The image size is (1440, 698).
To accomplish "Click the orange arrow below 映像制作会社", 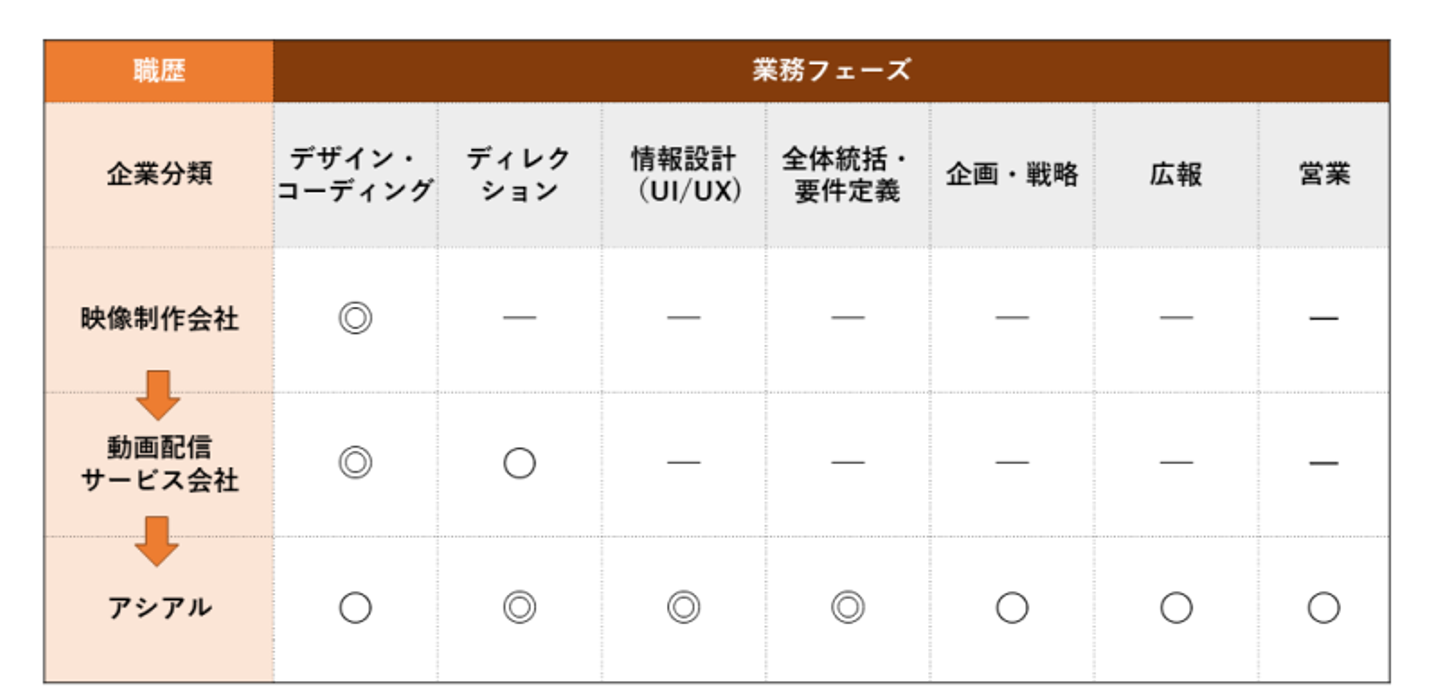I will pyautogui.click(x=158, y=395).
